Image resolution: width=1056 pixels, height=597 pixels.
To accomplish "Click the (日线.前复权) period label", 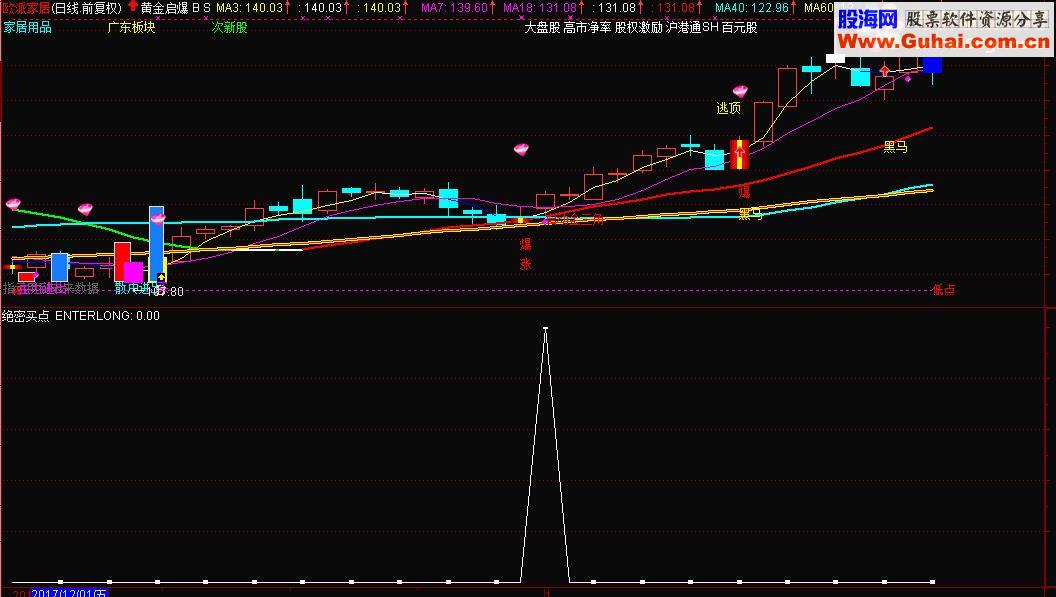I will point(87,8).
